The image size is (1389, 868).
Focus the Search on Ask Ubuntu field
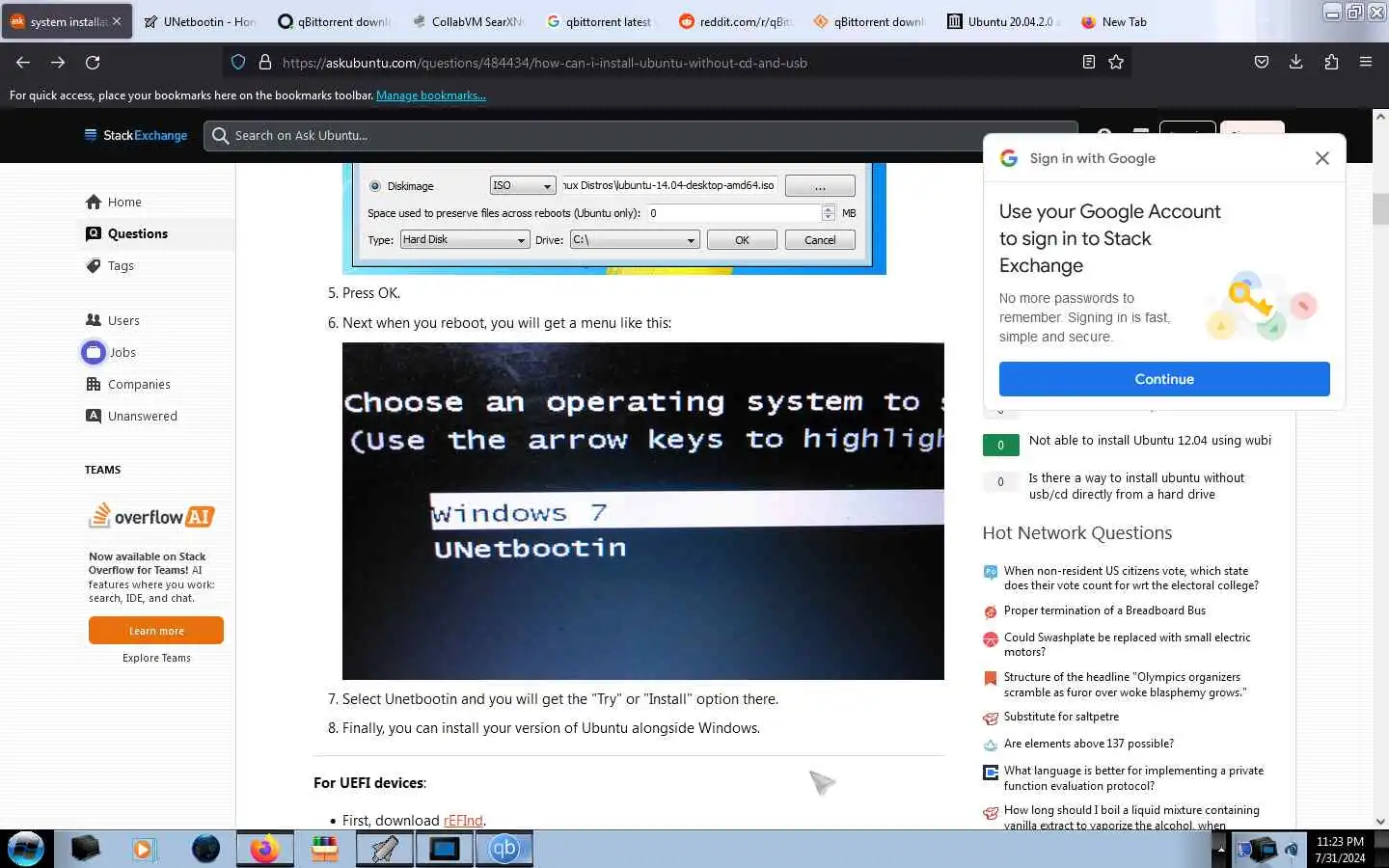tap(641, 135)
